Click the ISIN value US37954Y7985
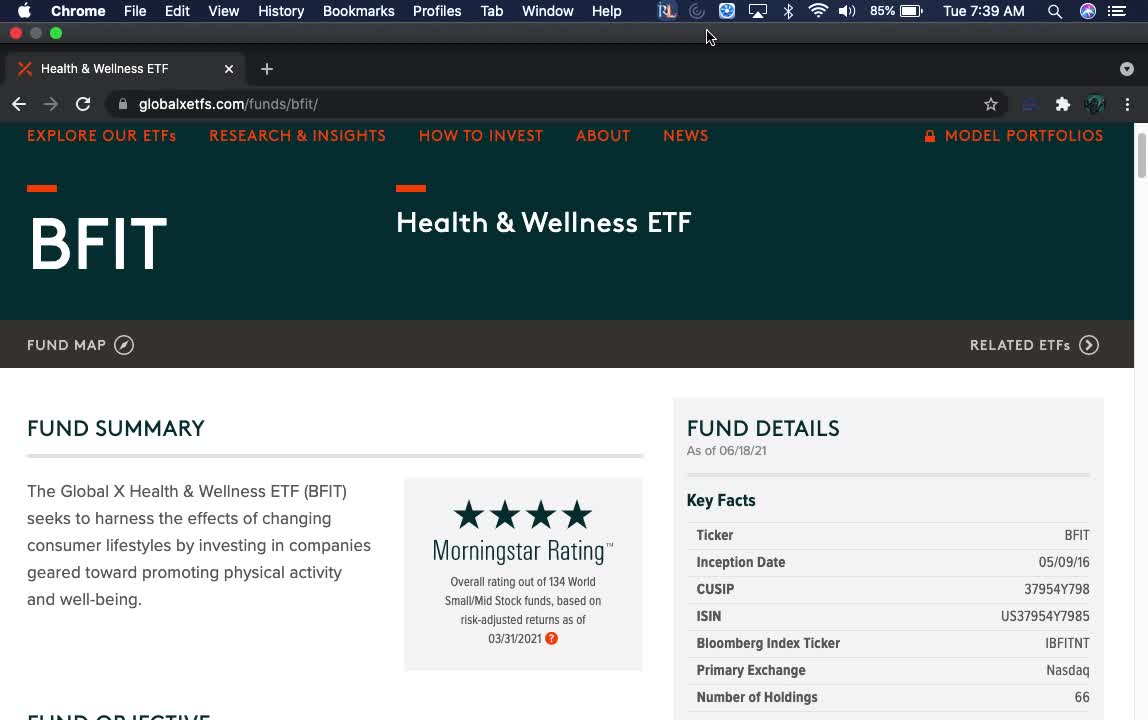 point(1045,617)
